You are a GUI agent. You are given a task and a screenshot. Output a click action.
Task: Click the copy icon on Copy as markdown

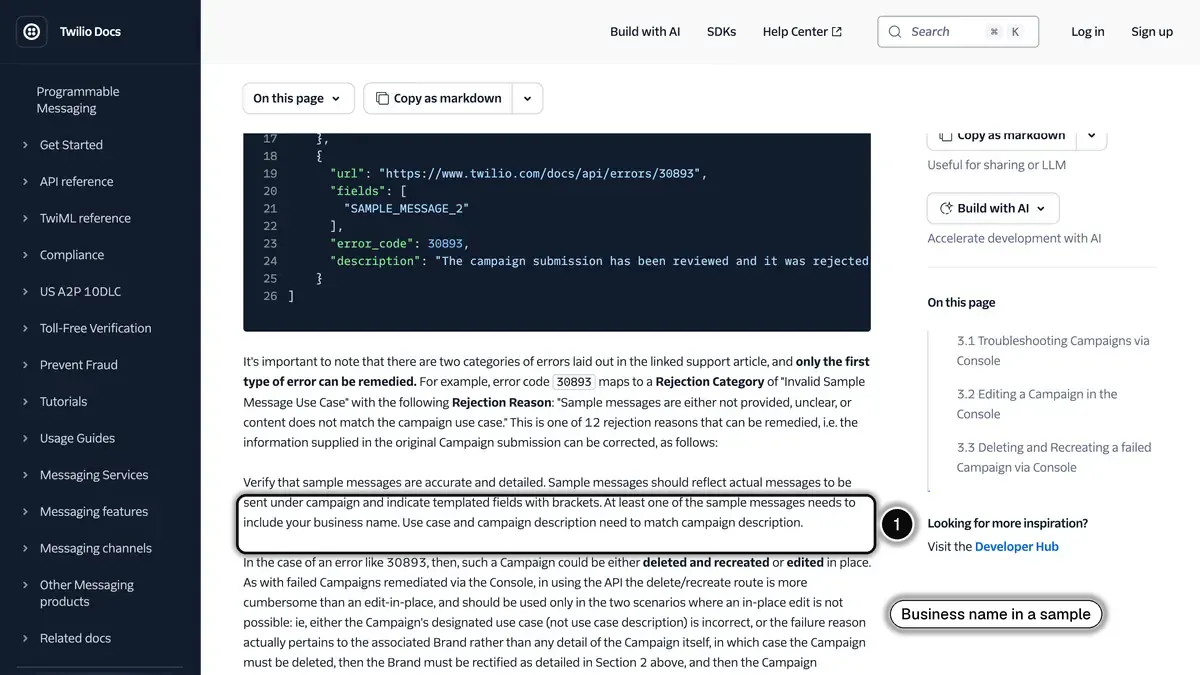[x=382, y=98]
